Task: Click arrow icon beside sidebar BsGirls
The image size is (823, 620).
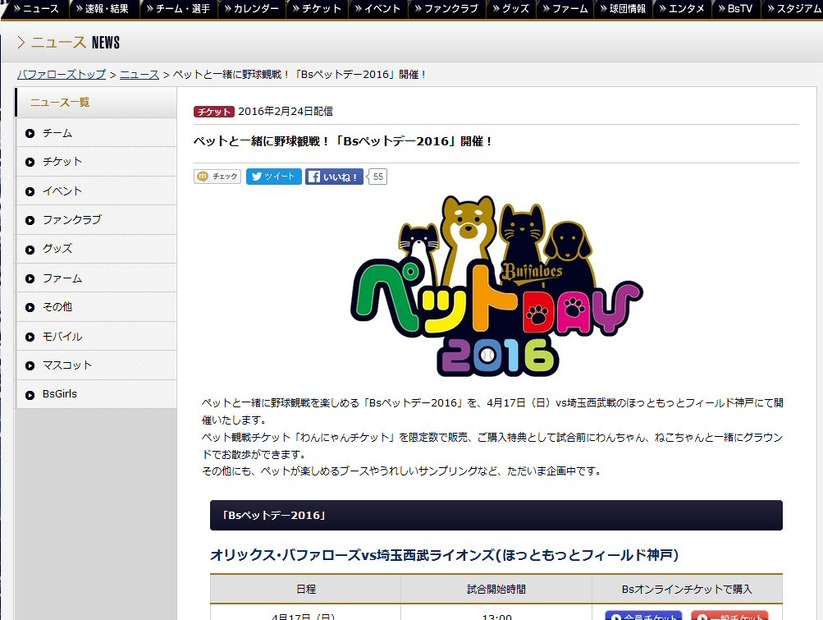Action: 30,395
